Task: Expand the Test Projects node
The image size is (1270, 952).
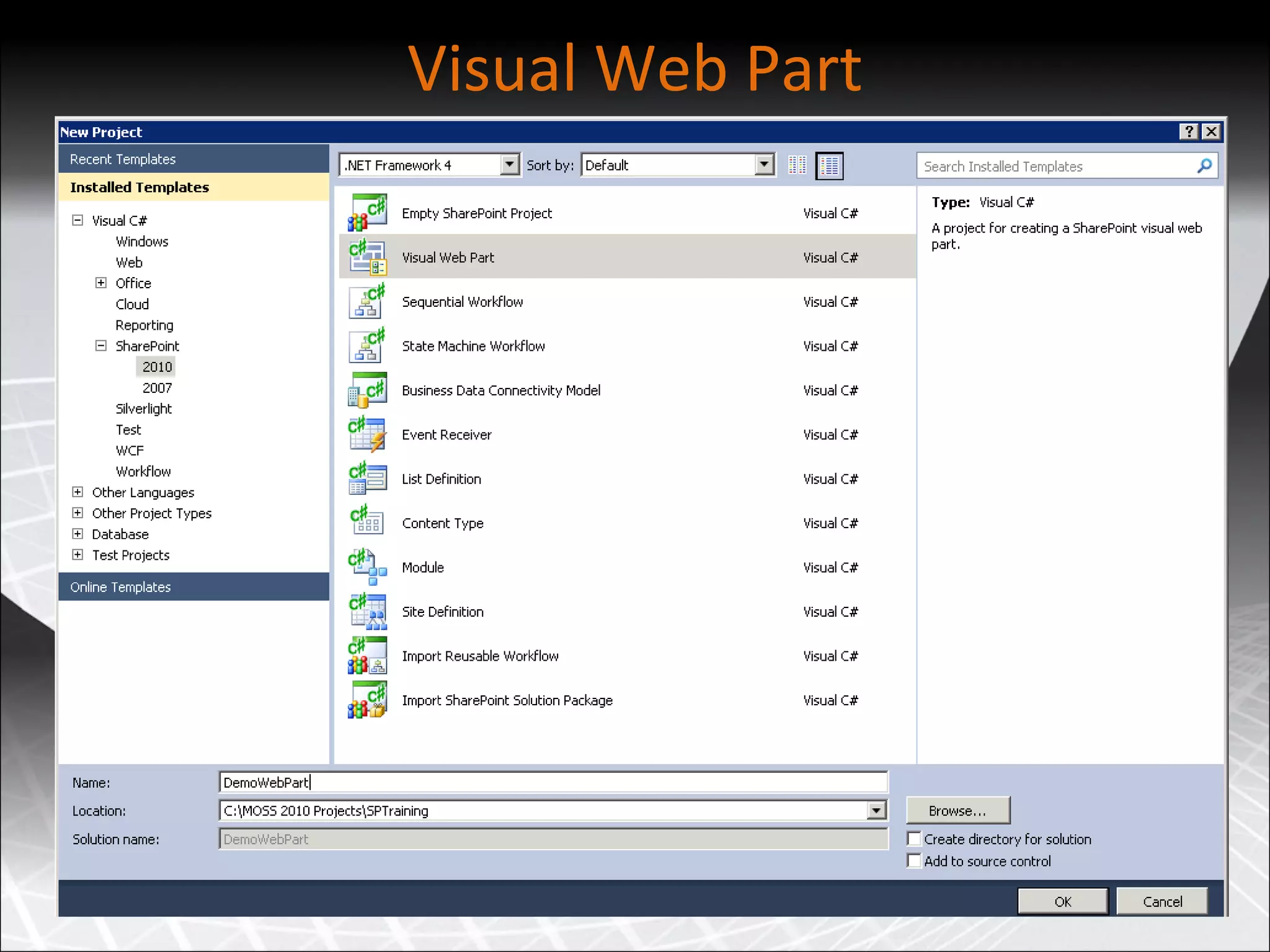Action: click(x=78, y=554)
